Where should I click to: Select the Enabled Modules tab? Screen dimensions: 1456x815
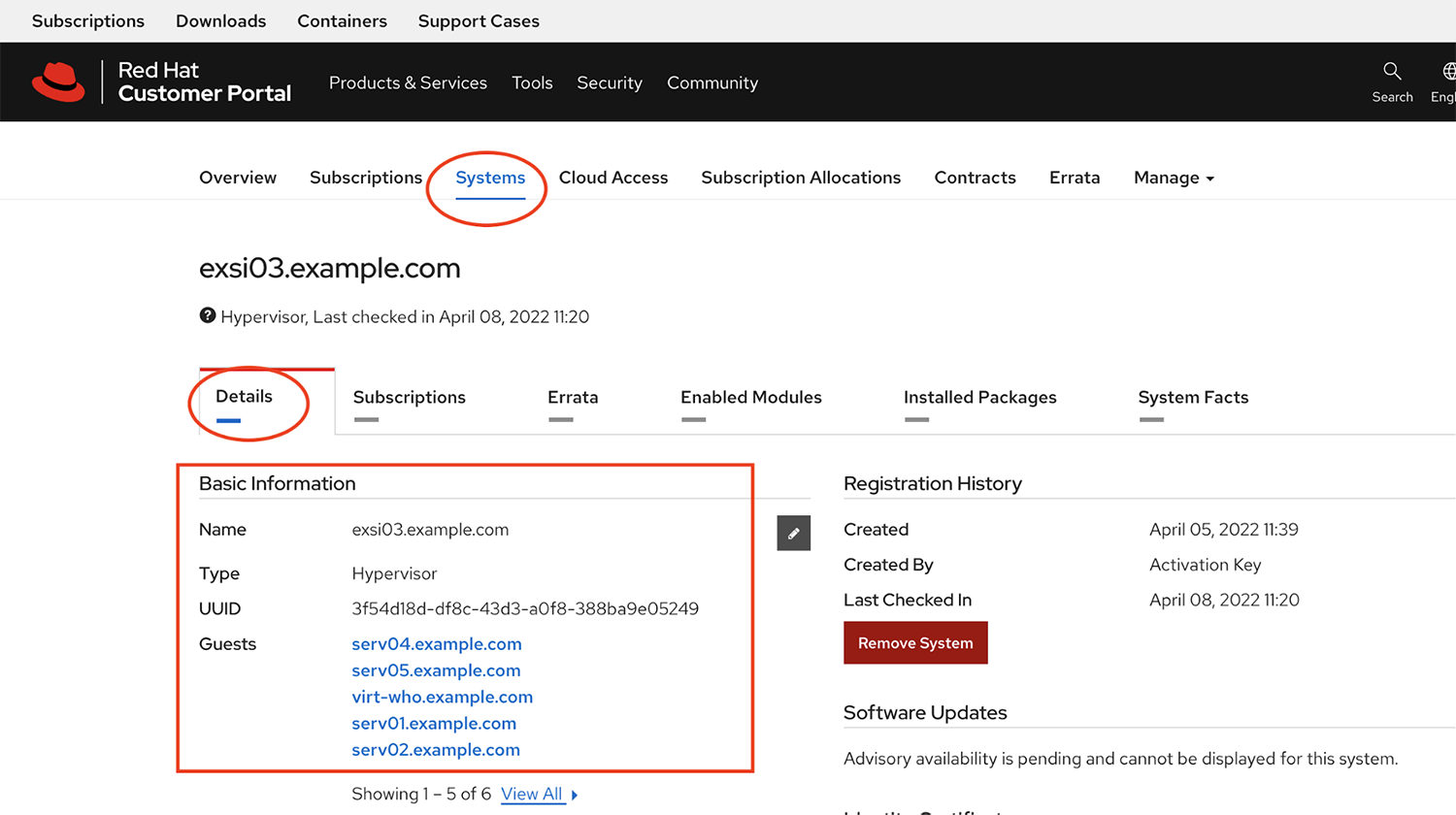[x=750, y=397]
